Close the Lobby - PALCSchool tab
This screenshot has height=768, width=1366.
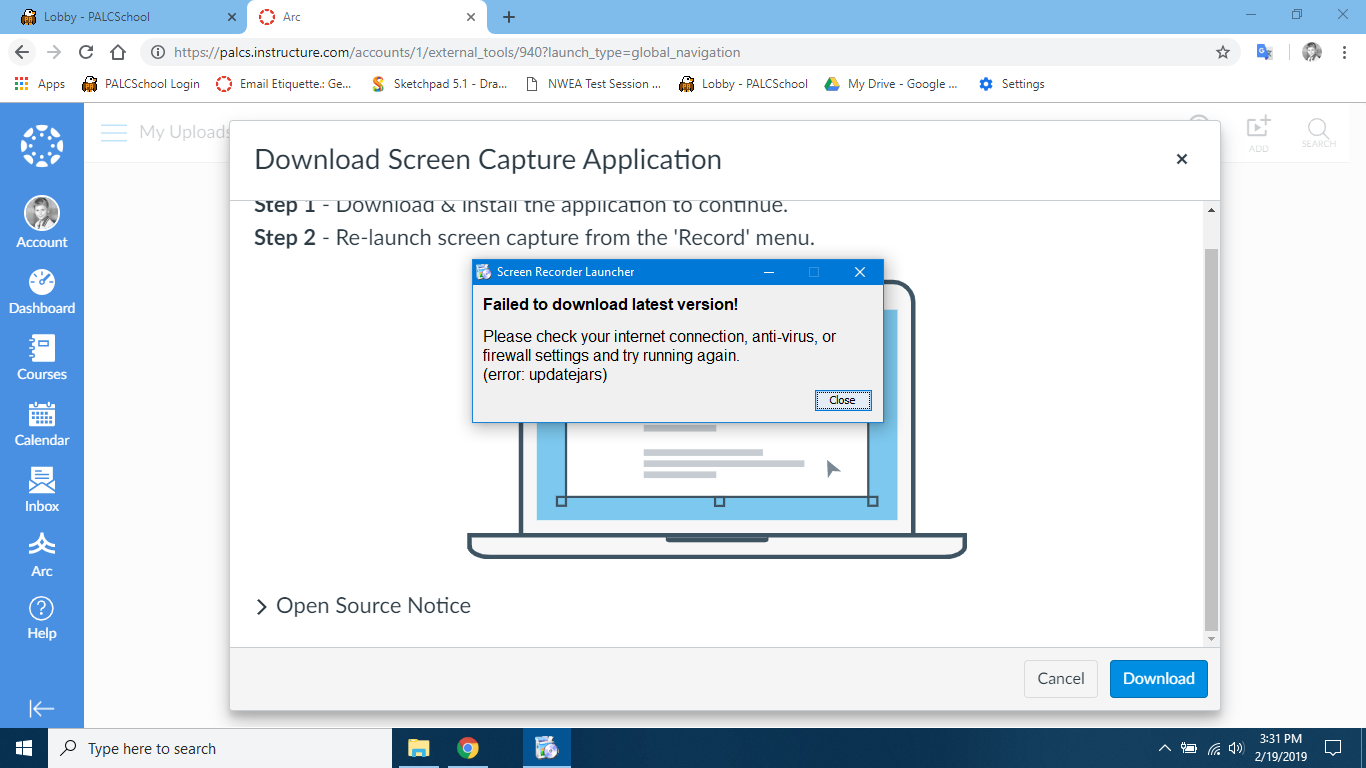pos(232,17)
